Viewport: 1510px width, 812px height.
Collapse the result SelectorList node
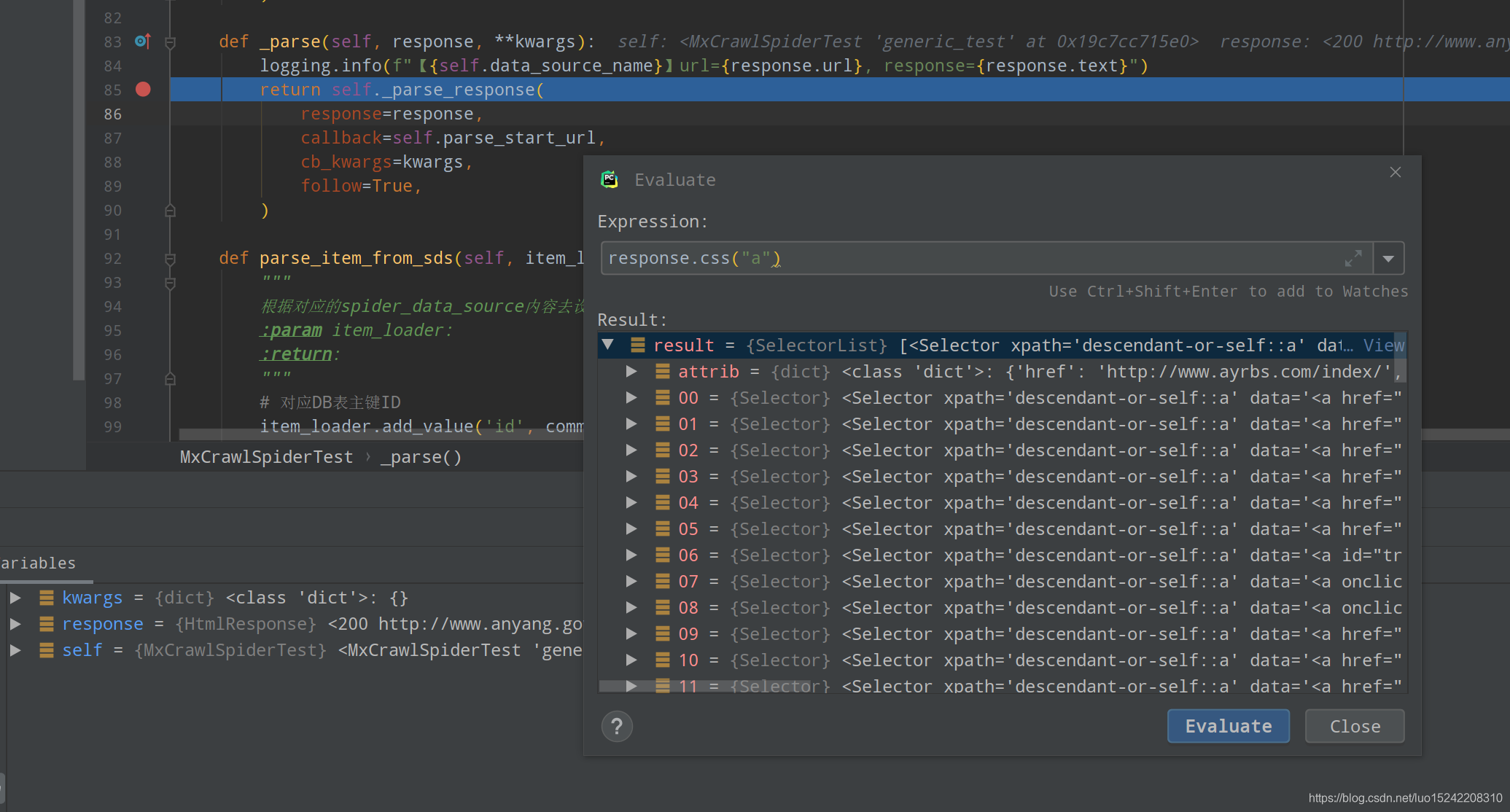(608, 344)
